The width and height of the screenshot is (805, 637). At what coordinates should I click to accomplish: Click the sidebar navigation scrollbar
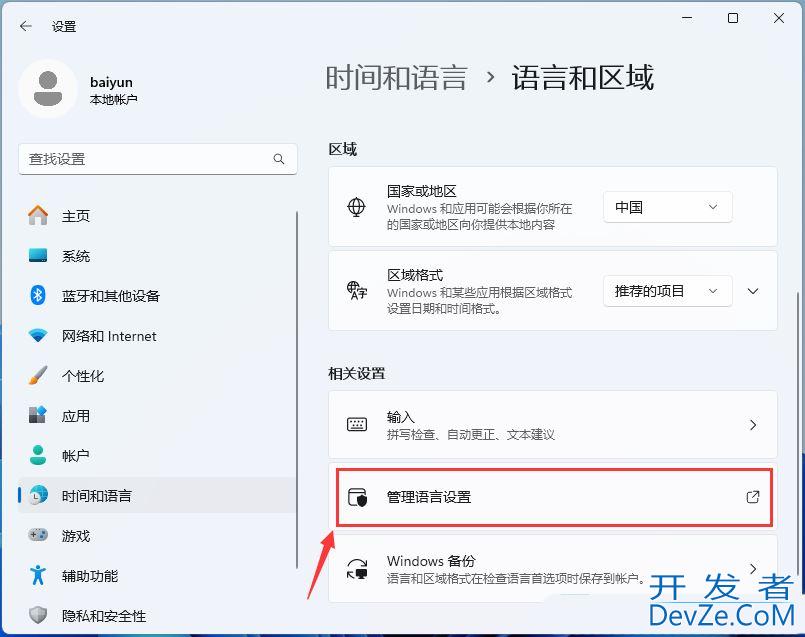pos(297,389)
